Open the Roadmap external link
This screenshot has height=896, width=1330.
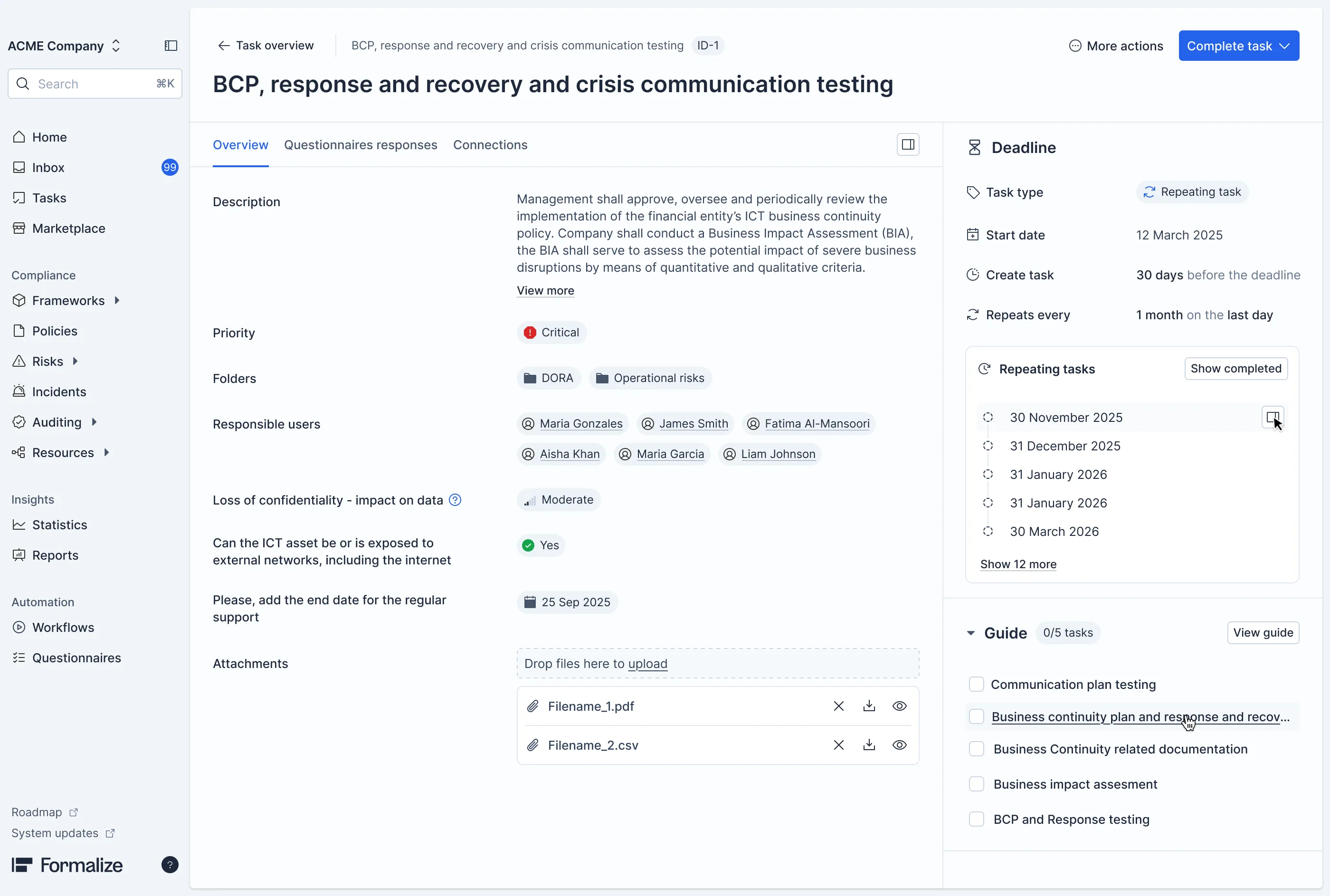tap(45, 812)
